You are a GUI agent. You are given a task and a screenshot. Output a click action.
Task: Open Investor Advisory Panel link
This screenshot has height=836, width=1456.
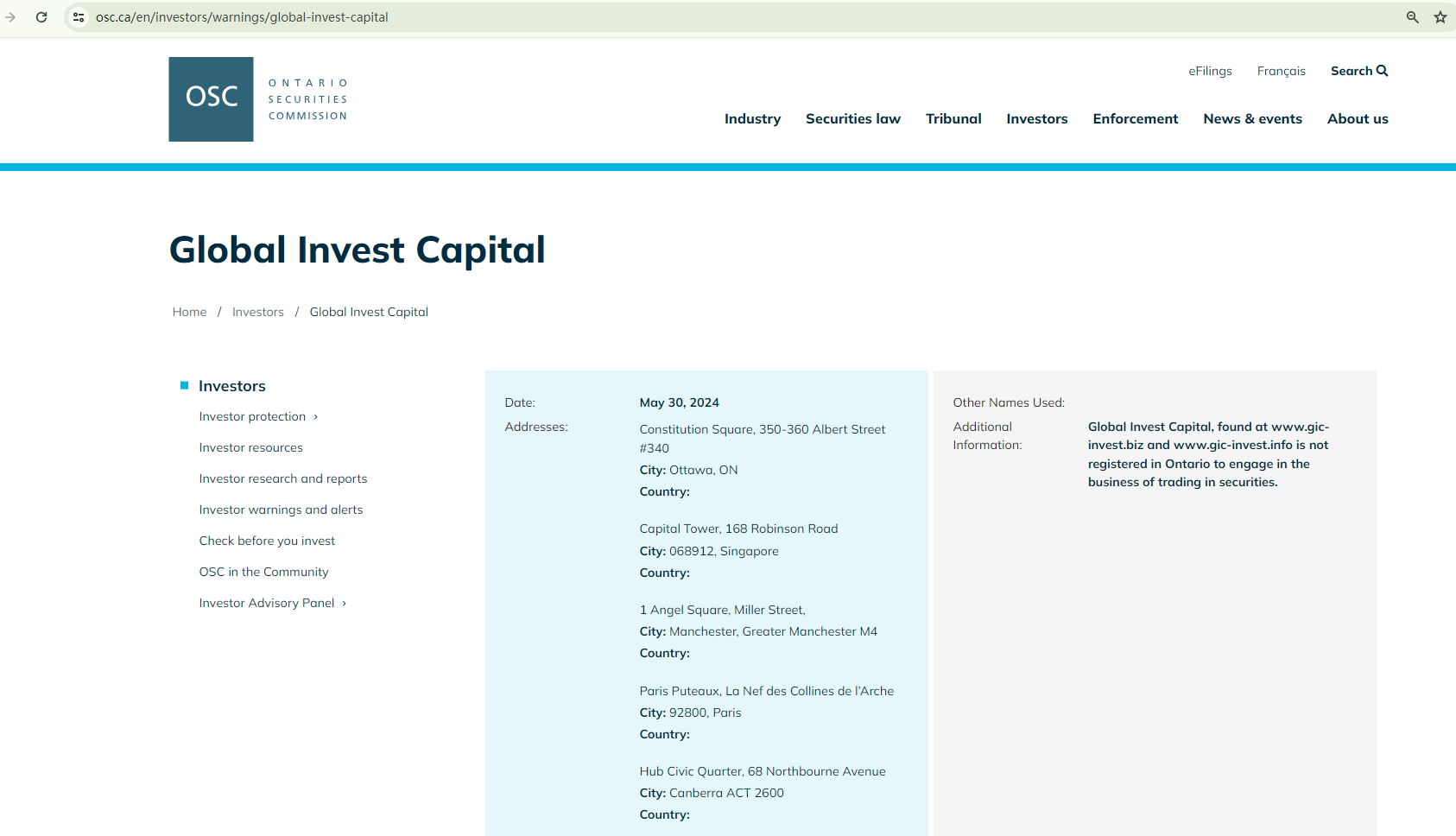click(267, 603)
